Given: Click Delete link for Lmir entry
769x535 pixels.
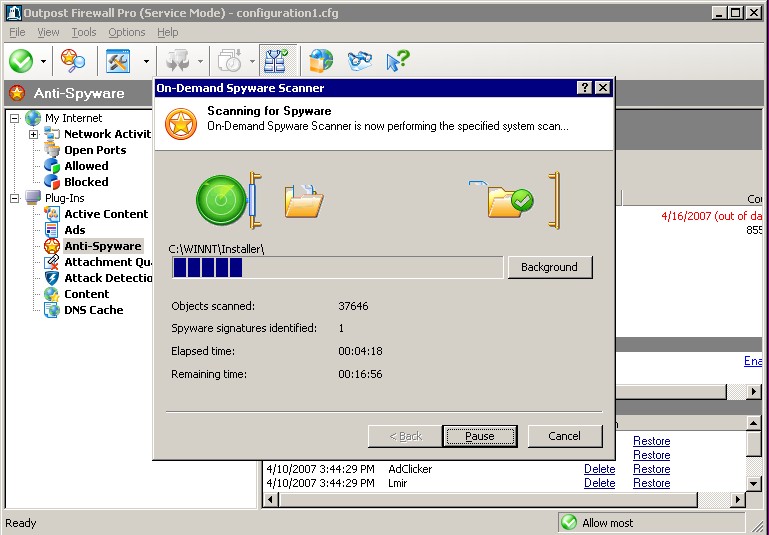Looking at the screenshot, I should point(599,483).
